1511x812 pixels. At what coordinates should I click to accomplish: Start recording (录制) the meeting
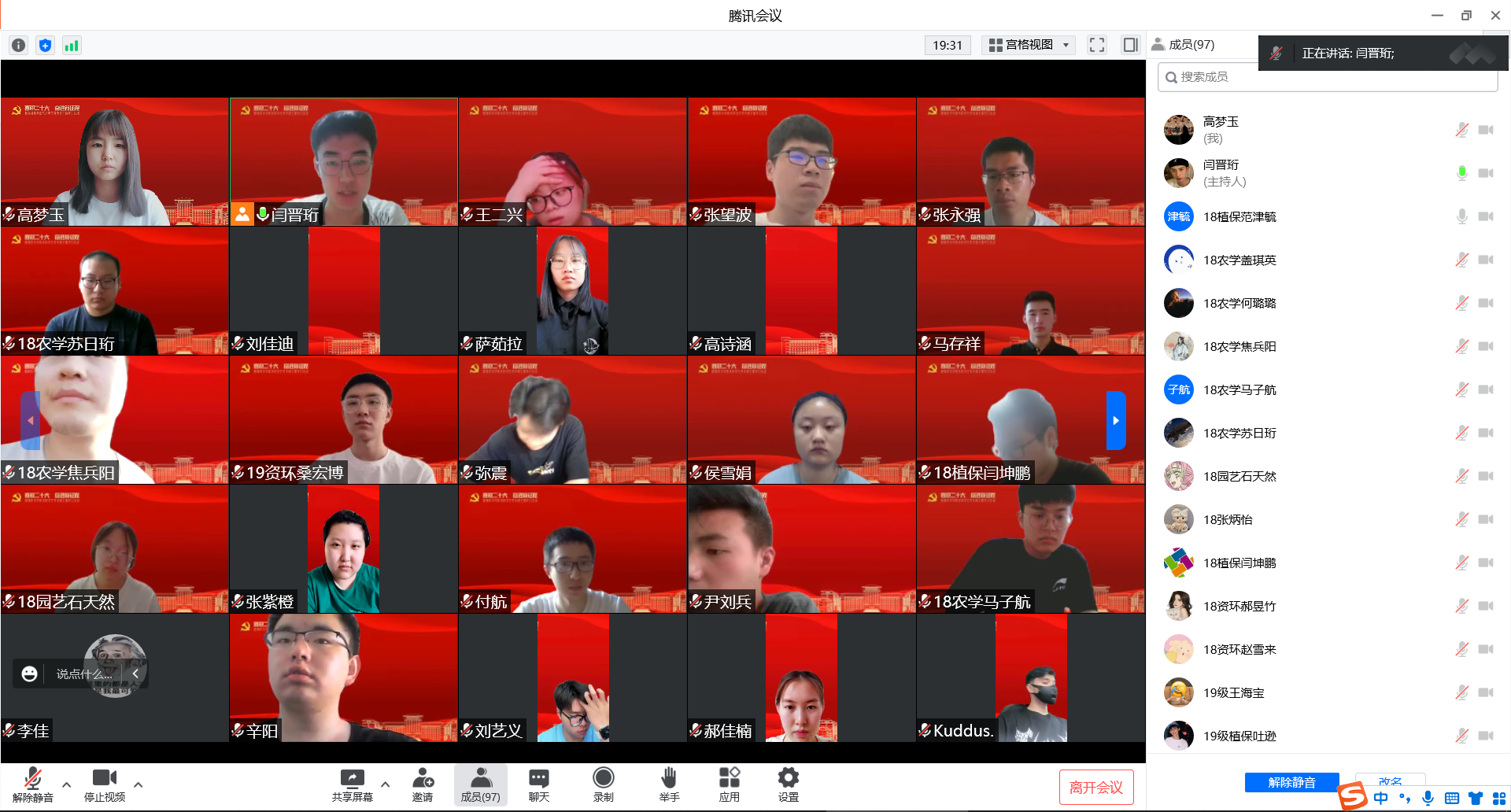604,785
